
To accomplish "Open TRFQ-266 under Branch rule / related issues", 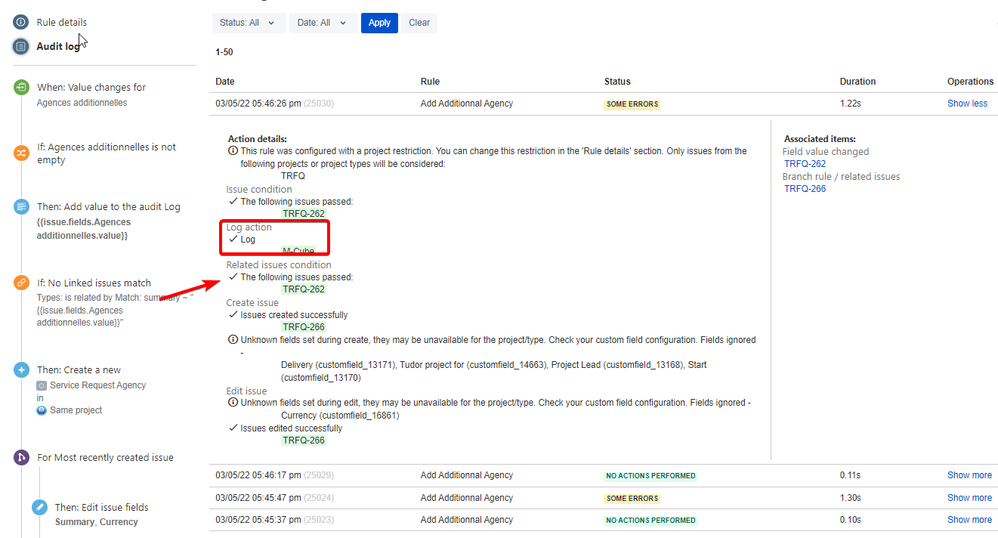I will coord(805,188).
